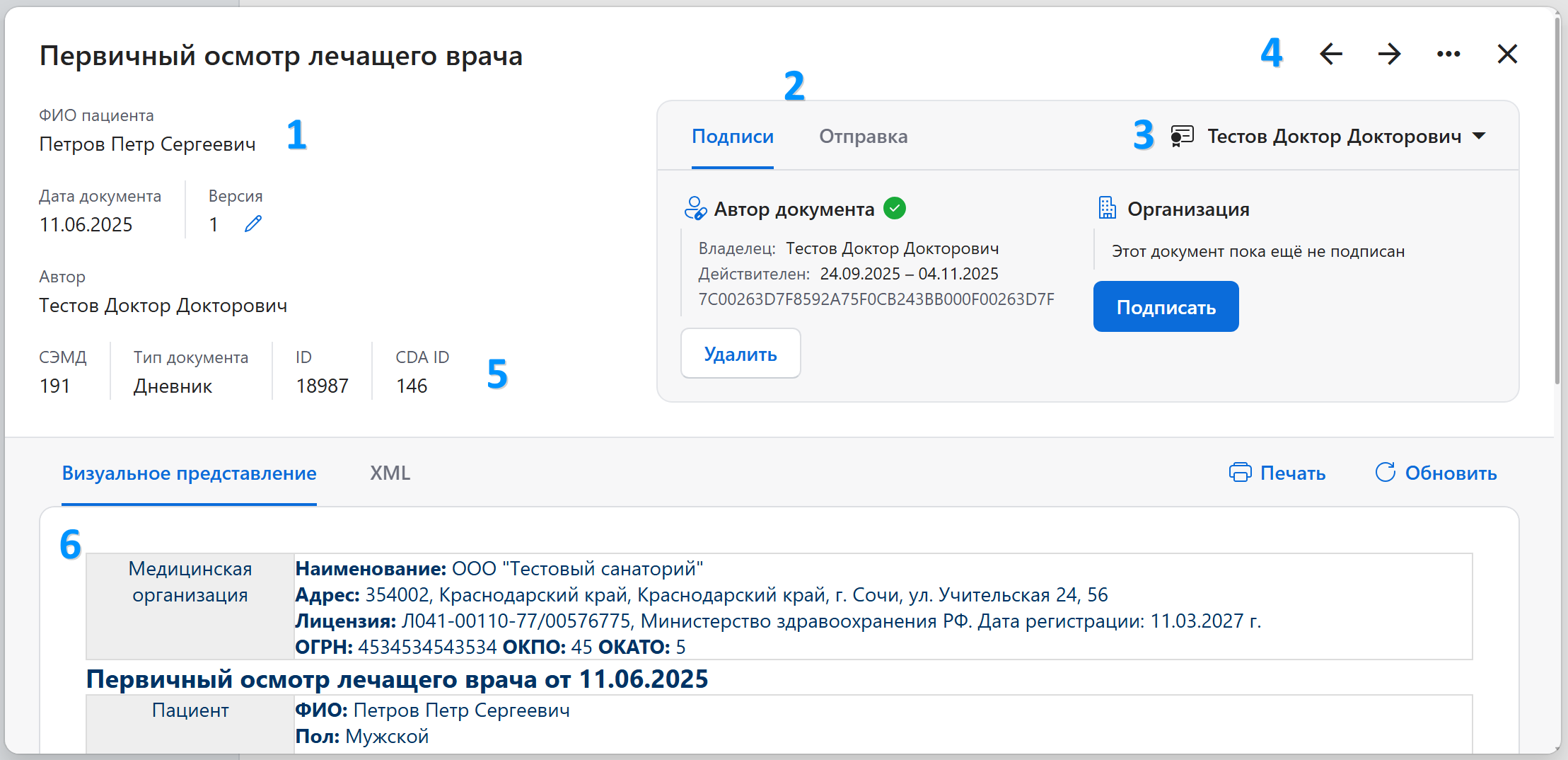Screen dimensions: 1568x760
Task: Click the Удалить button under author signature
Action: click(x=740, y=354)
